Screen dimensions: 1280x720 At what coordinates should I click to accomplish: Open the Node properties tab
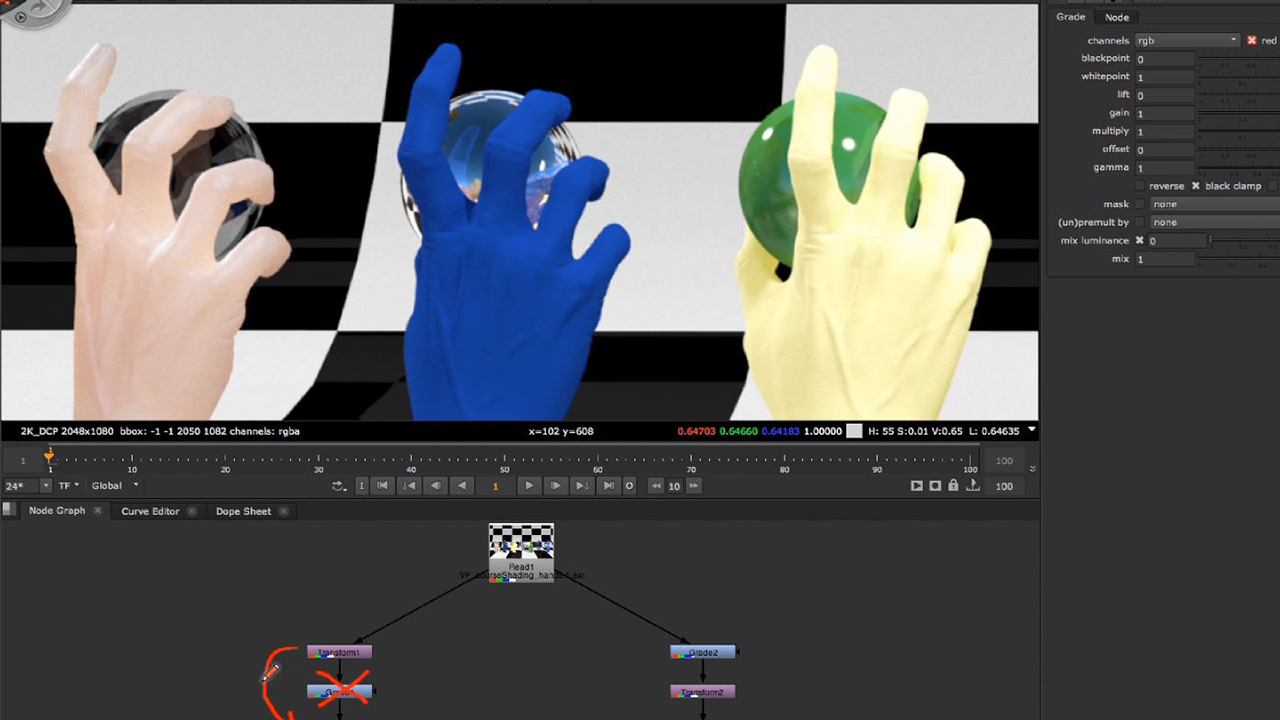(x=1117, y=17)
